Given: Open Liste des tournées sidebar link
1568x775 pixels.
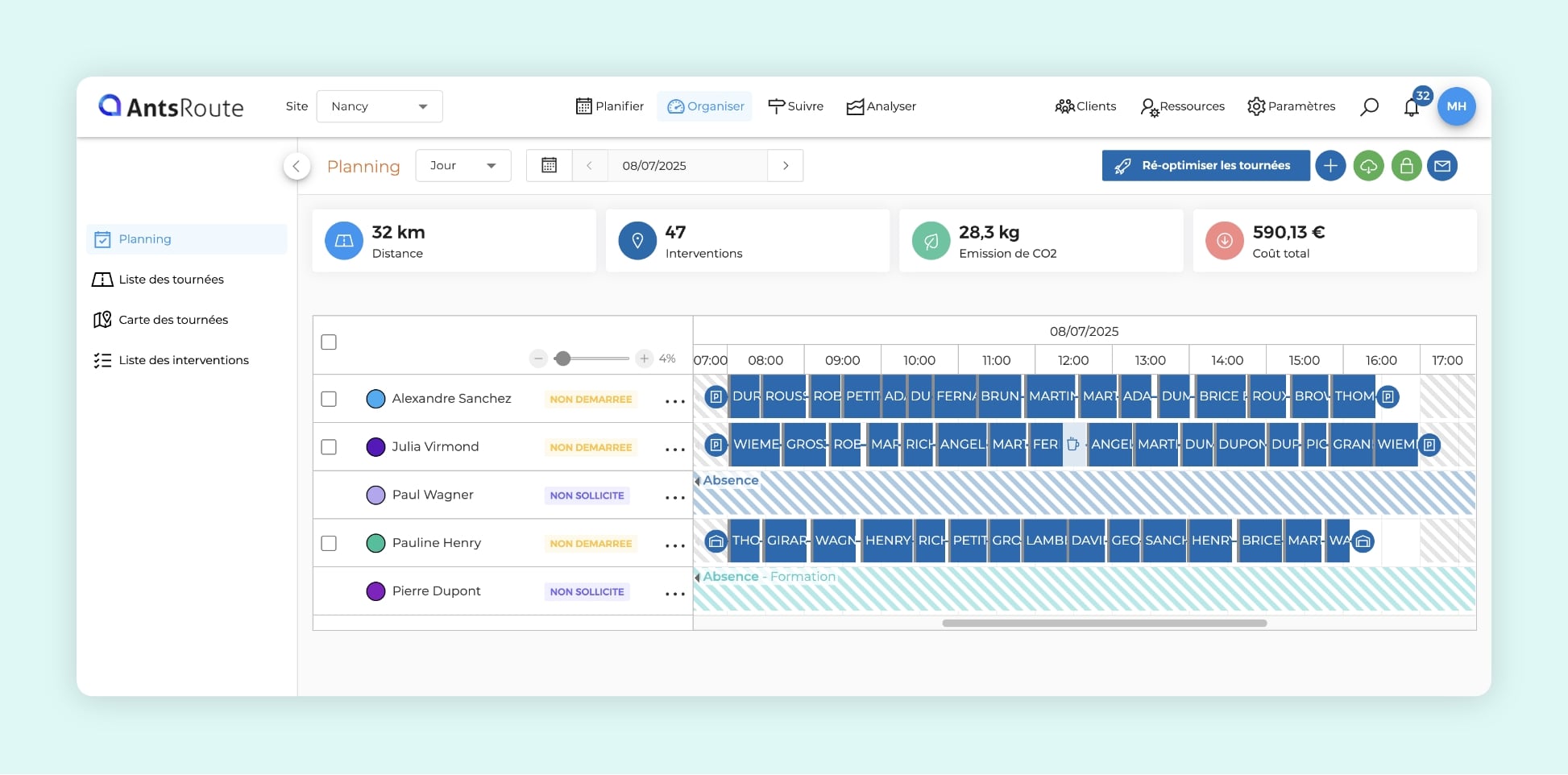Looking at the screenshot, I should (159, 280).
